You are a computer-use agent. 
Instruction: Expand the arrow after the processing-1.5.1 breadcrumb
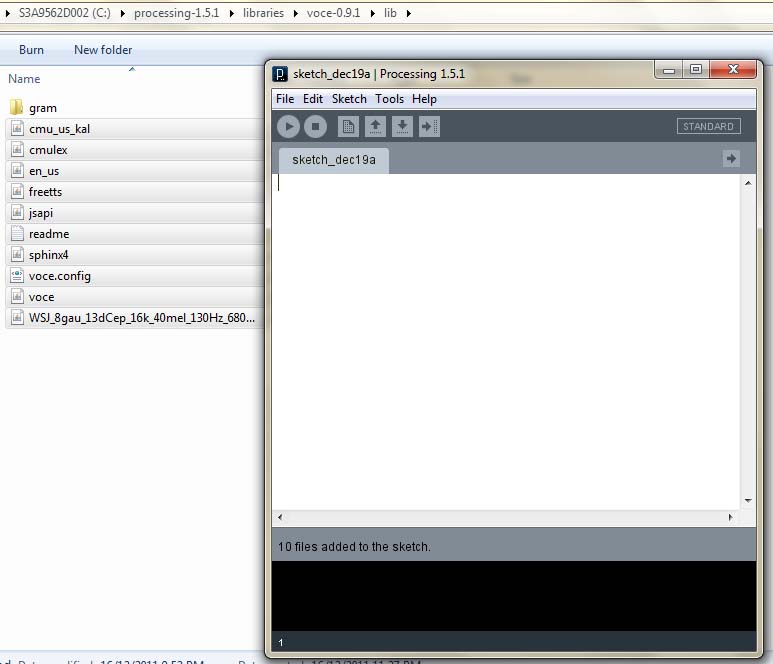tap(231, 13)
